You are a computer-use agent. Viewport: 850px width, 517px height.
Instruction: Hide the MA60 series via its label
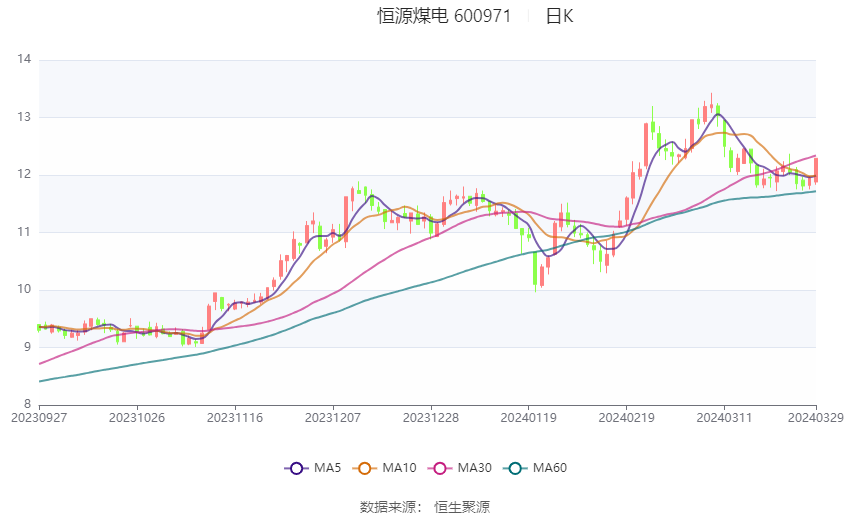click(x=550, y=468)
